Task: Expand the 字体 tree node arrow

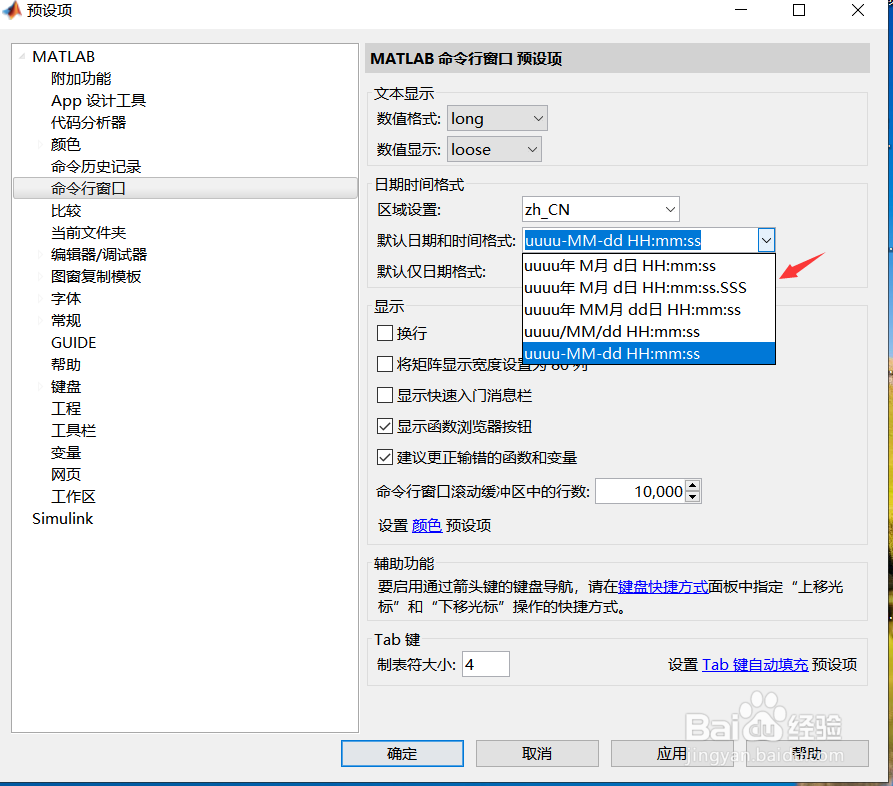Action: click(x=40, y=298)
